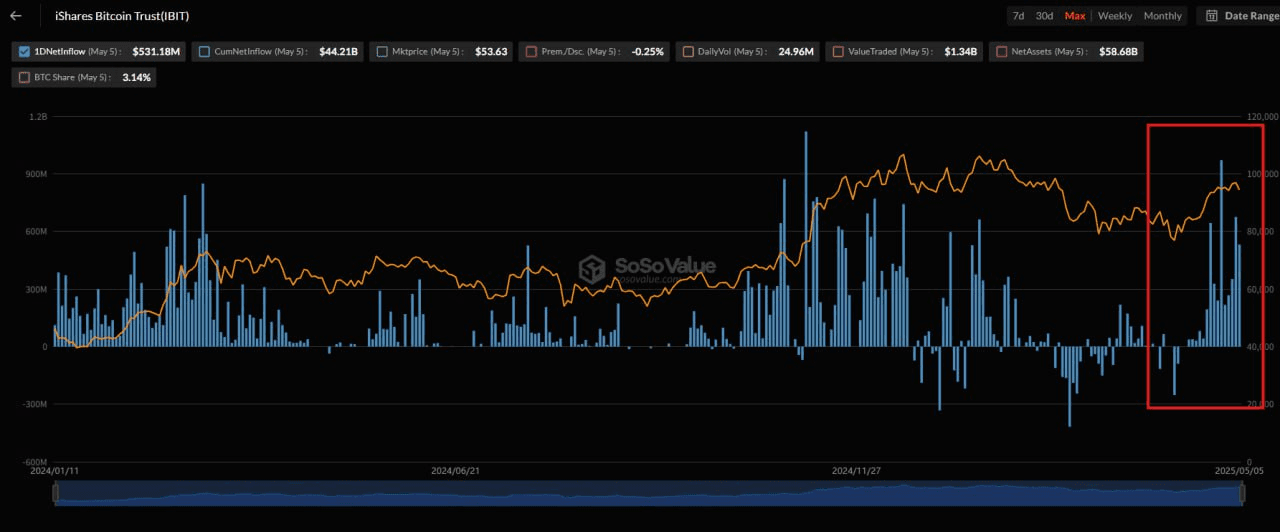The width and height of the screenshot is (1280, 532).
Task: Enable the BTC Share checkbox
Action: 24,77
